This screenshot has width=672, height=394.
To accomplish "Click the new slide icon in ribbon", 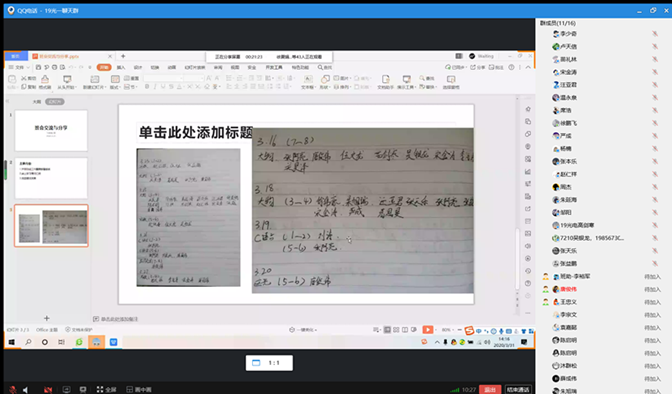I will (95, 81).
